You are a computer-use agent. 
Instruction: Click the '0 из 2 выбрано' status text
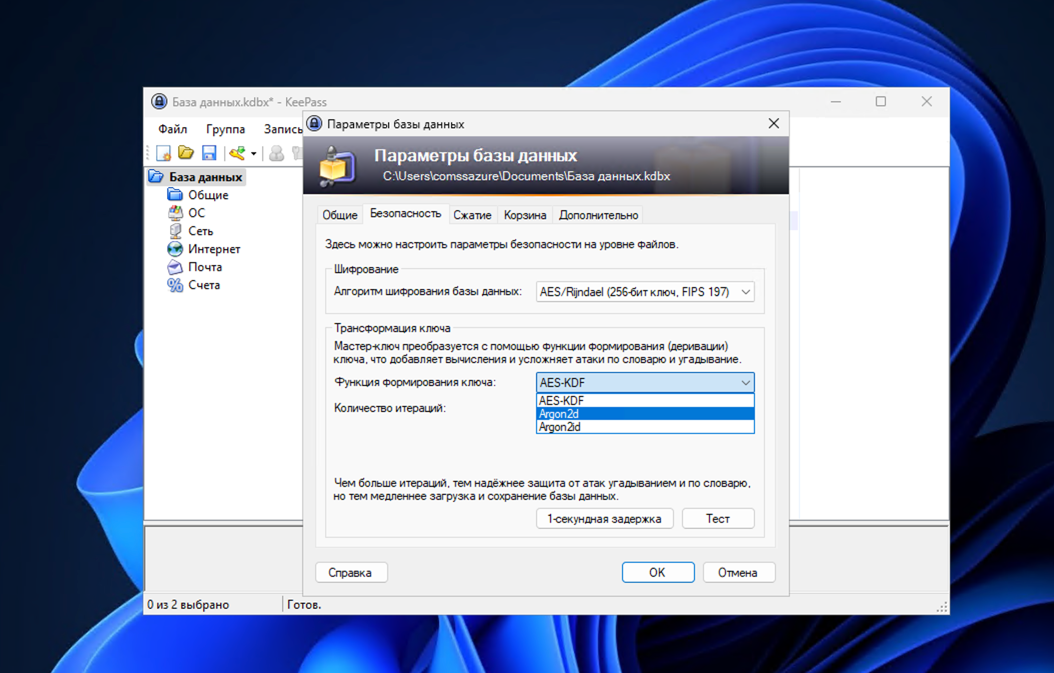pyautogui.click(x=188, y=604)
